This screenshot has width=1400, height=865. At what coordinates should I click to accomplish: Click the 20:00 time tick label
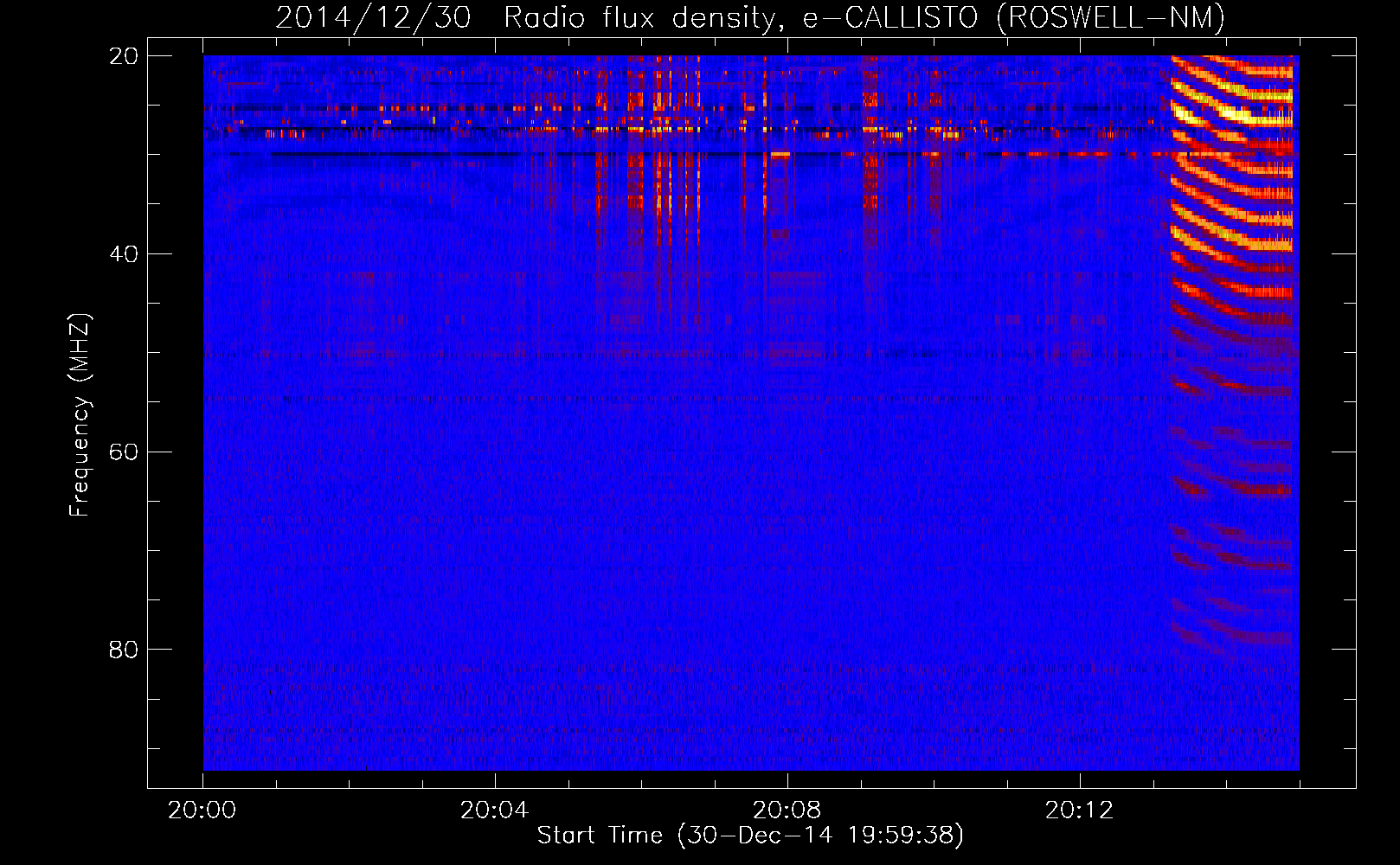tap(202, 811)
